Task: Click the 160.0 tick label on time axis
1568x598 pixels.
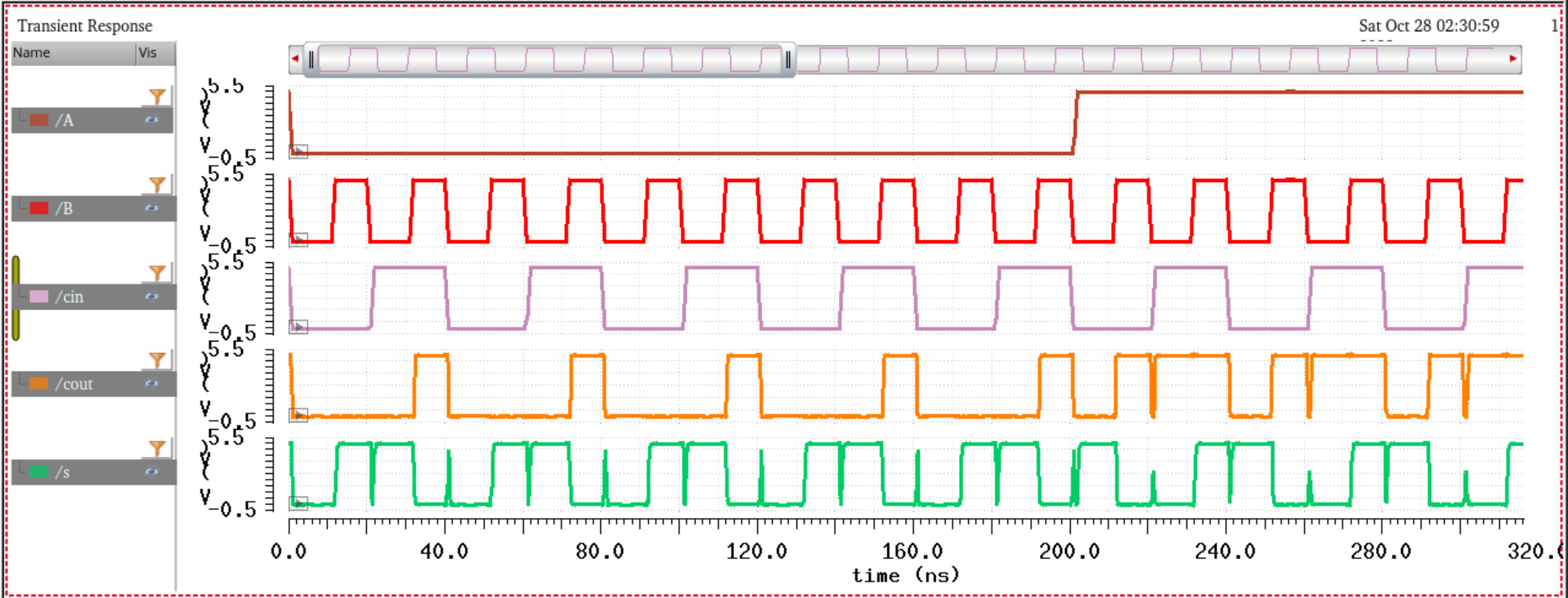Action: [912, 551]
